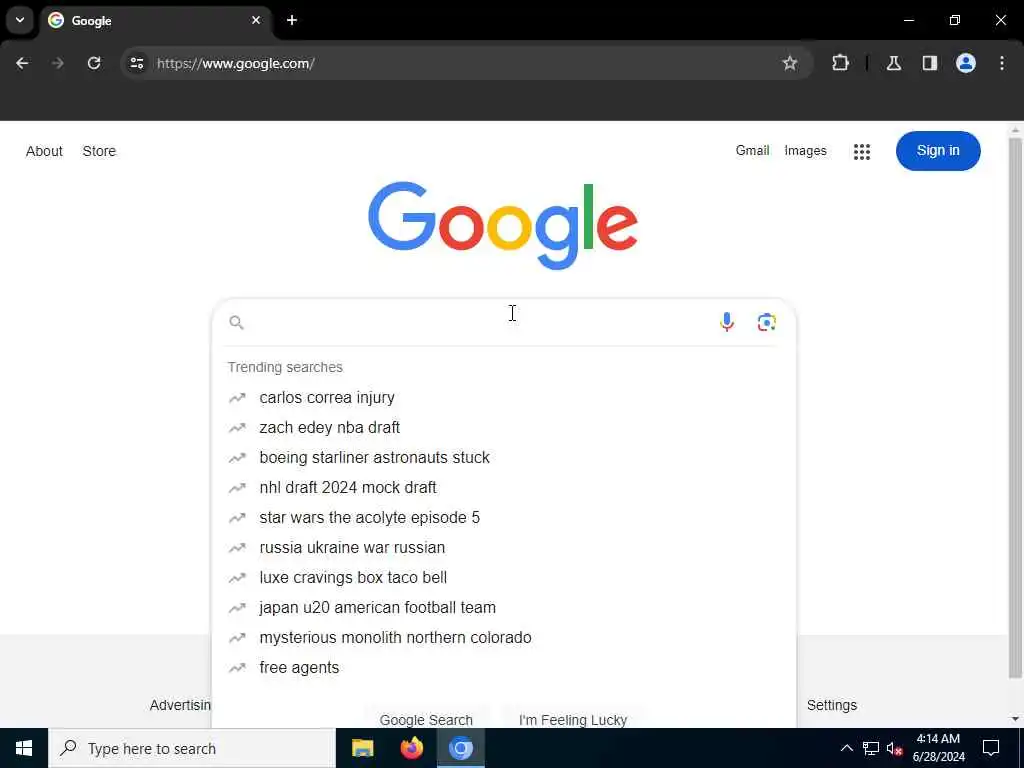The image size is (1024, 768).
Task: Bookmark this page with star icon
Action: [x=790, y=63]
